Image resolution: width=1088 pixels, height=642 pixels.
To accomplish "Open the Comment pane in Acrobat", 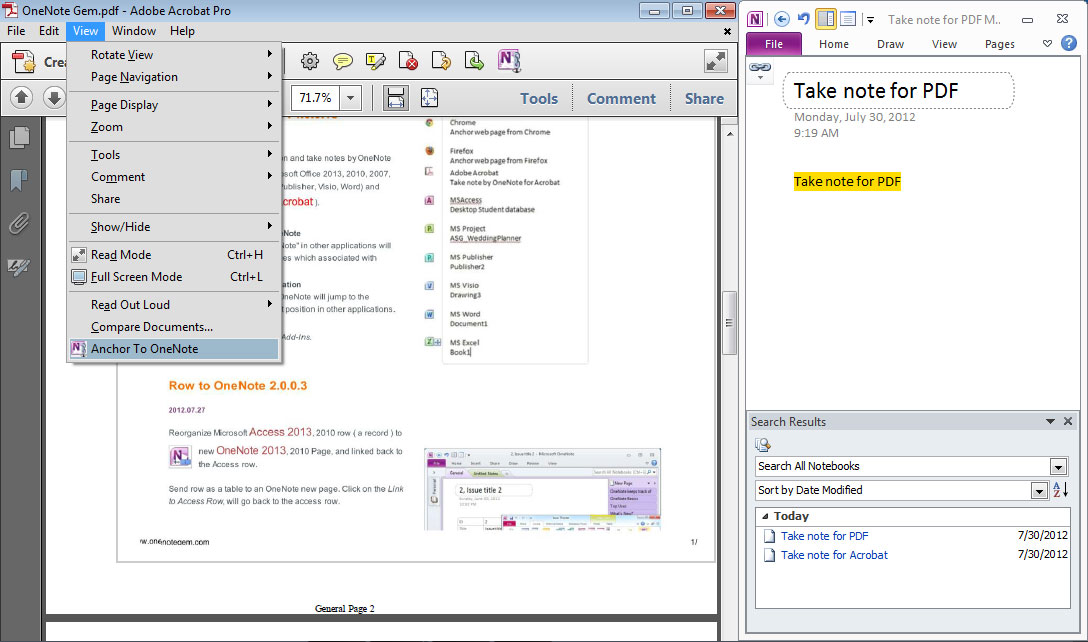I will 621,99.
